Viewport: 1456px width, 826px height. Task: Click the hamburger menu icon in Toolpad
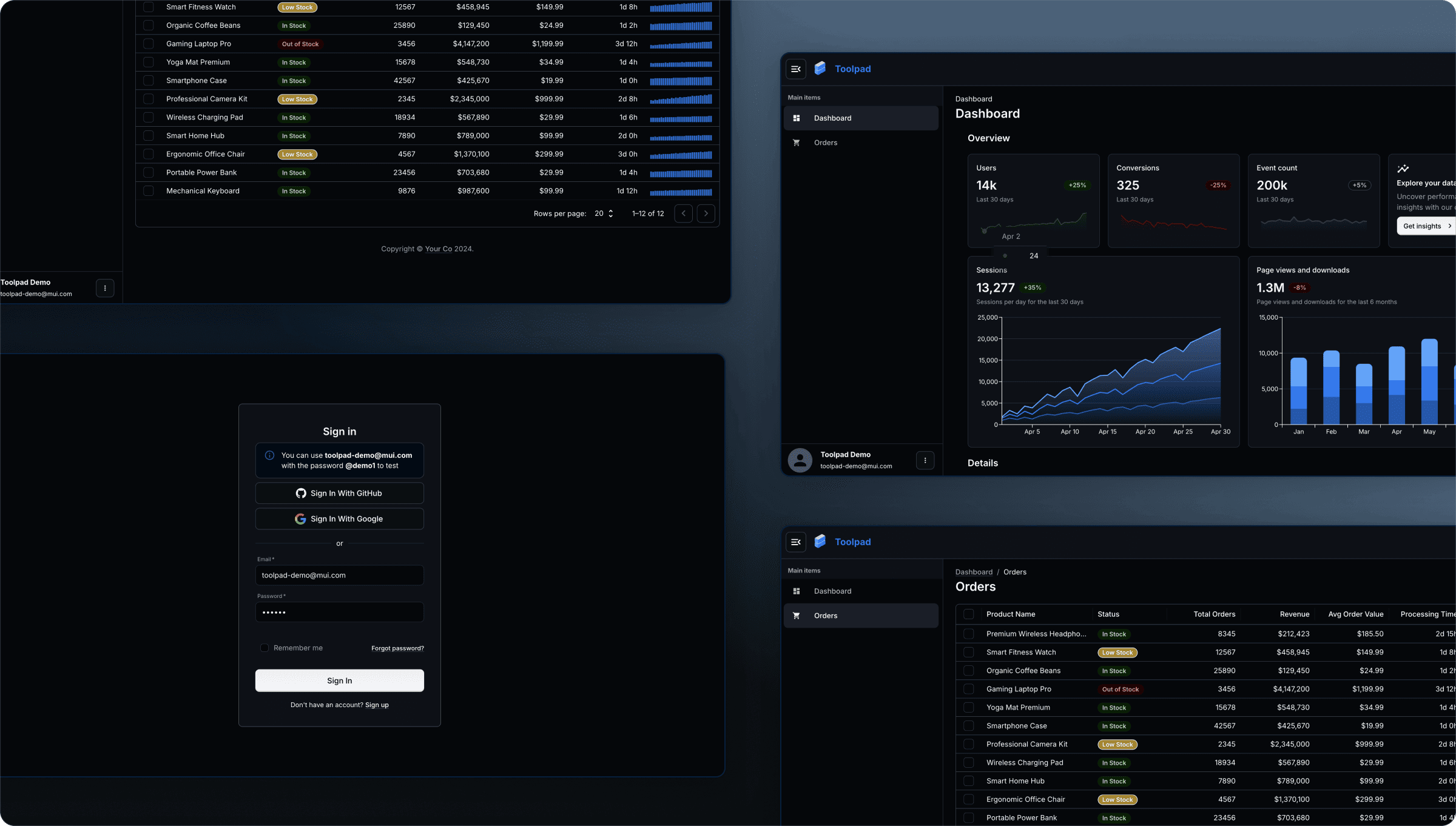[x=796, y=69]
